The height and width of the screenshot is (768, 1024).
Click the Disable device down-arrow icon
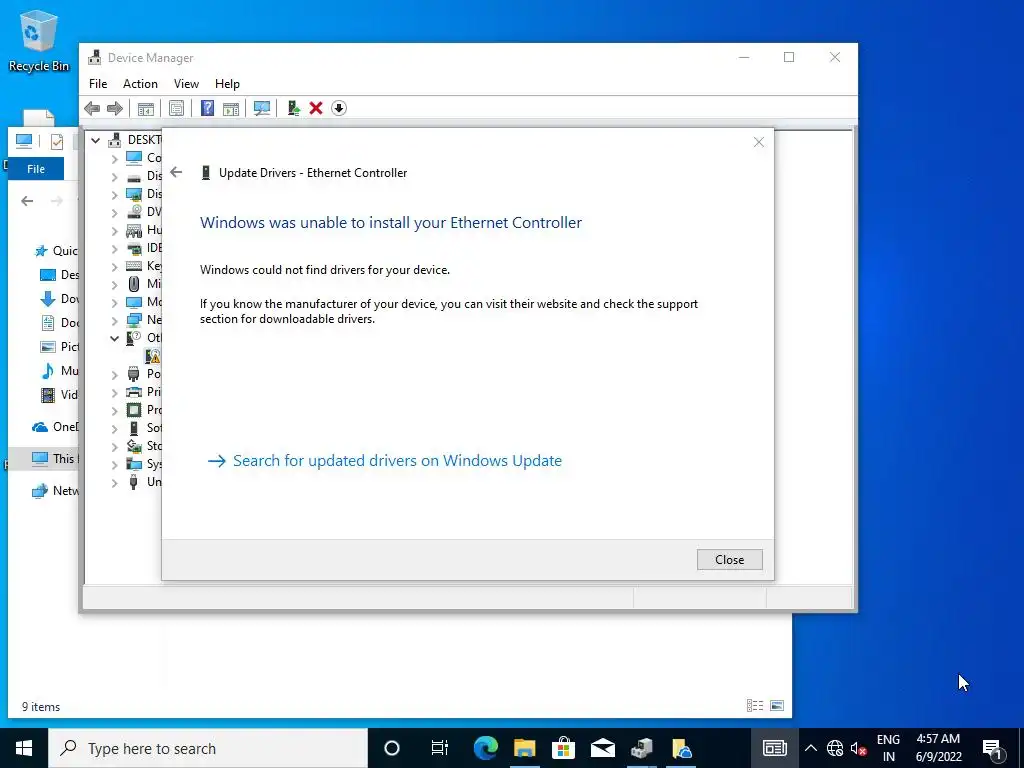[x=339, y=108]
